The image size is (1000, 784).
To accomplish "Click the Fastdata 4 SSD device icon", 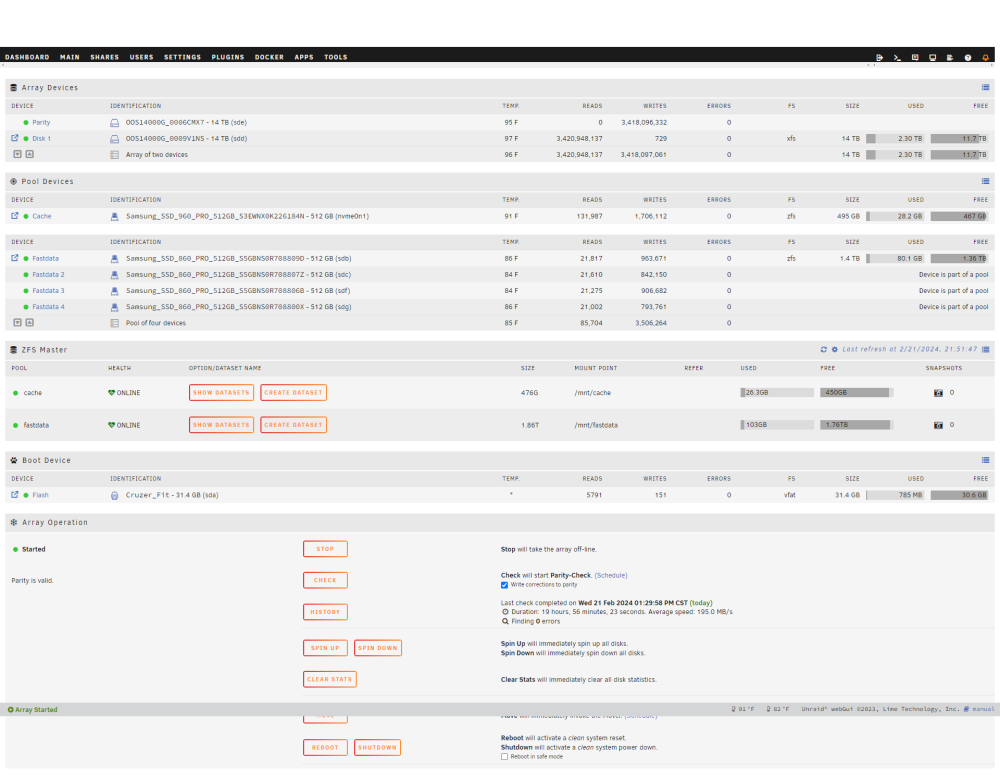I will coord(115,307).
